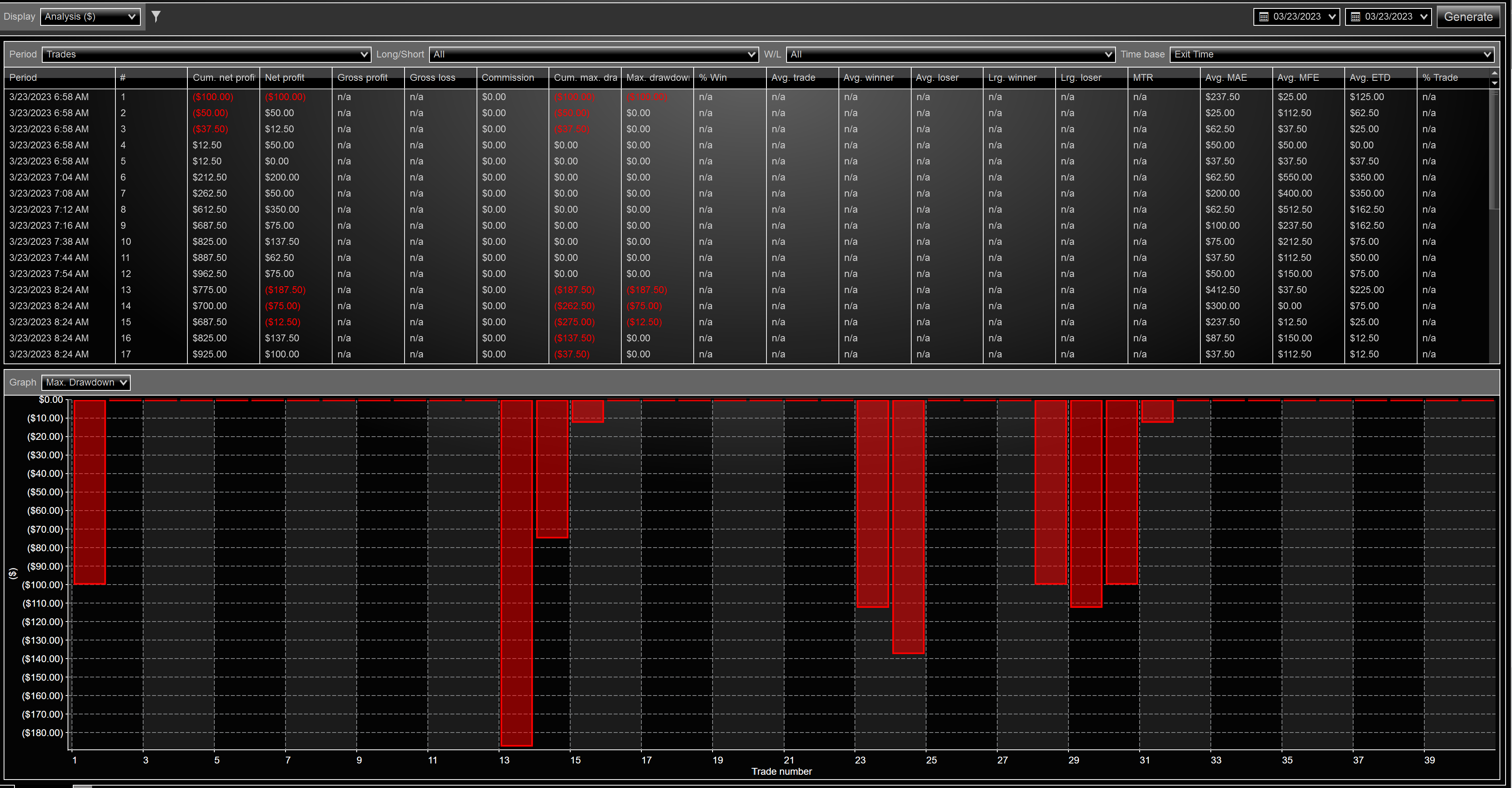This screenshot has width=1512, height=788.
Task: Click the Lrg. loser column header
Action: (1091, 78)
